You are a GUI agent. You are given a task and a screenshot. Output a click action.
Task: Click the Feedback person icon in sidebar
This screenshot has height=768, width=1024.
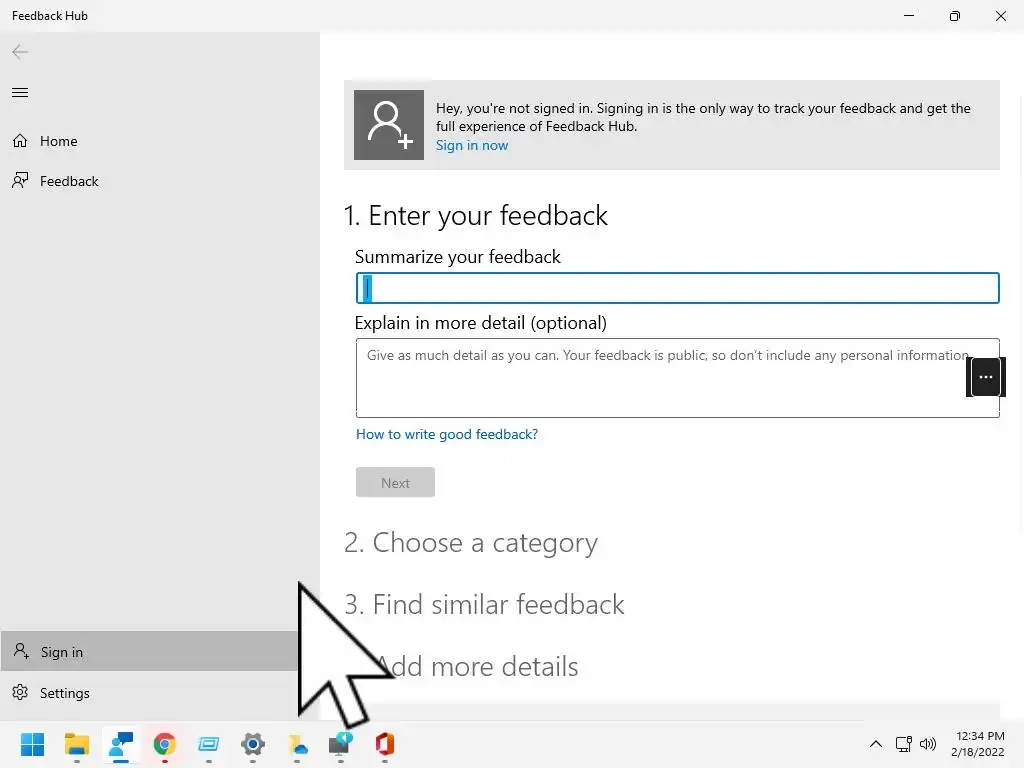[20, 180]
